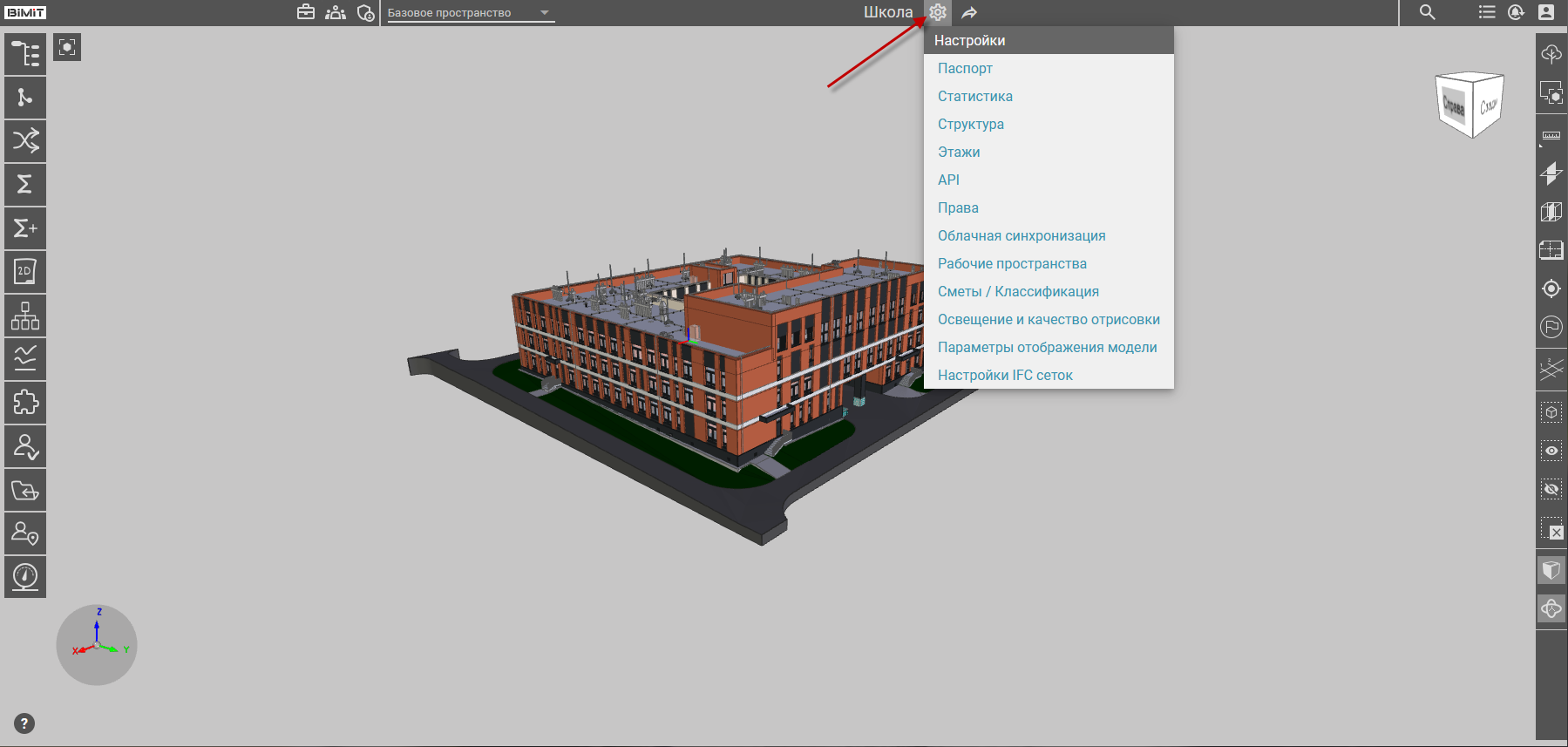The image size is (1568, 747).
Task: Open the hierarchy diagram tool
Action: tap(25, 316)
